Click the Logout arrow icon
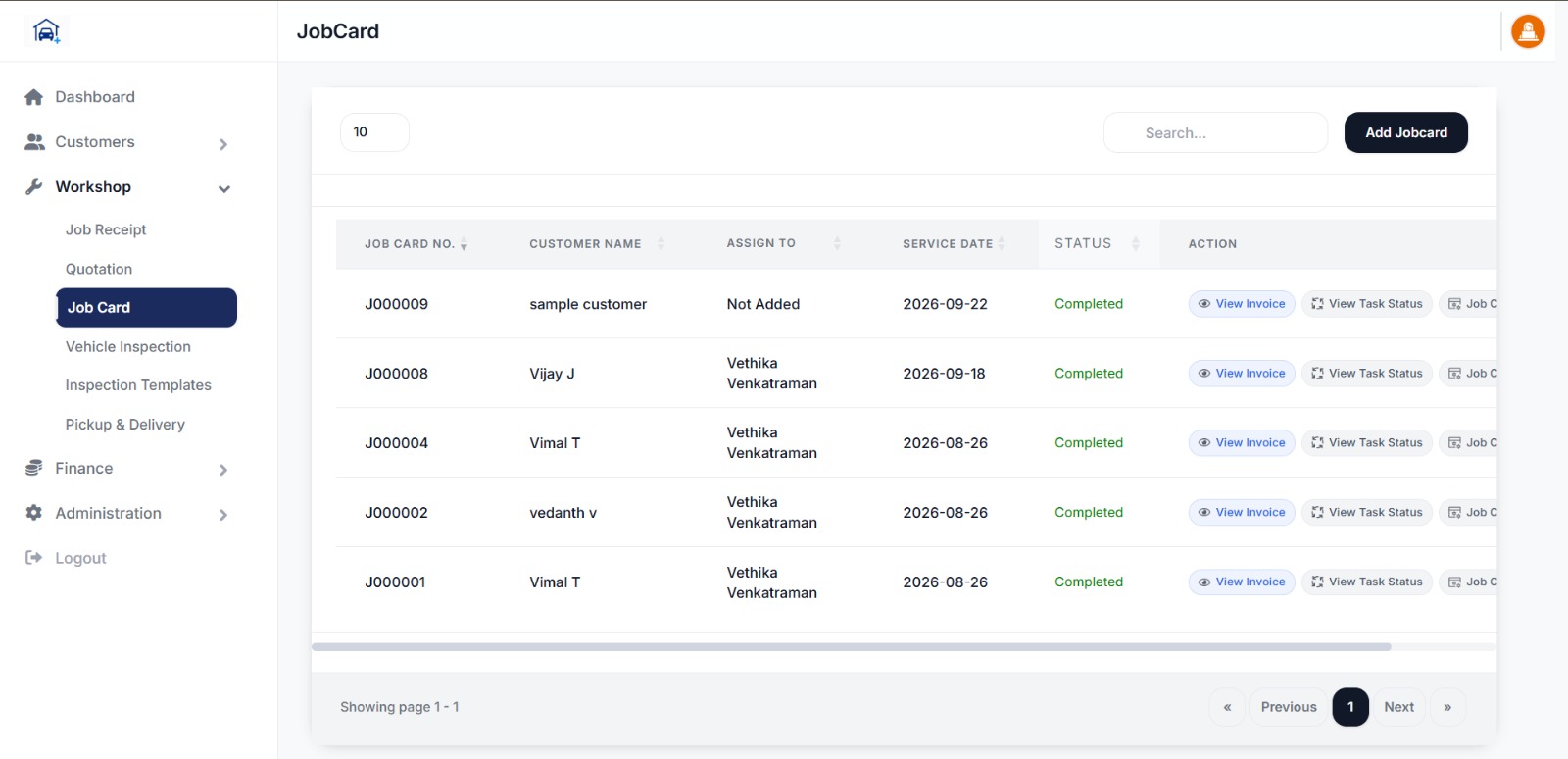Image resolution: width=1568 pixels, height=759 pixels. 34,558
